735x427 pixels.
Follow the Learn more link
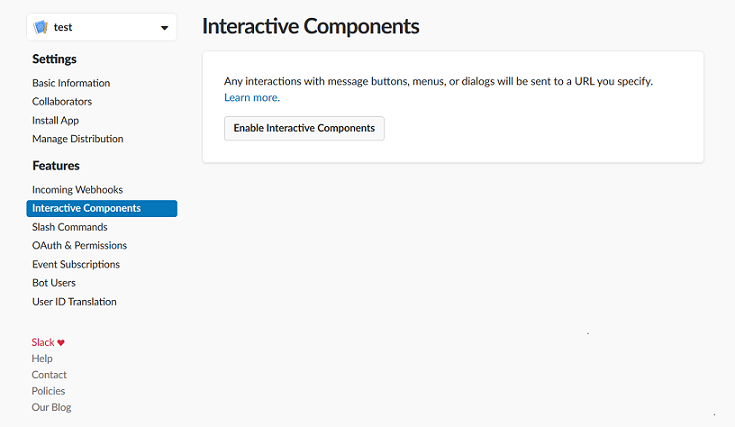251,97
